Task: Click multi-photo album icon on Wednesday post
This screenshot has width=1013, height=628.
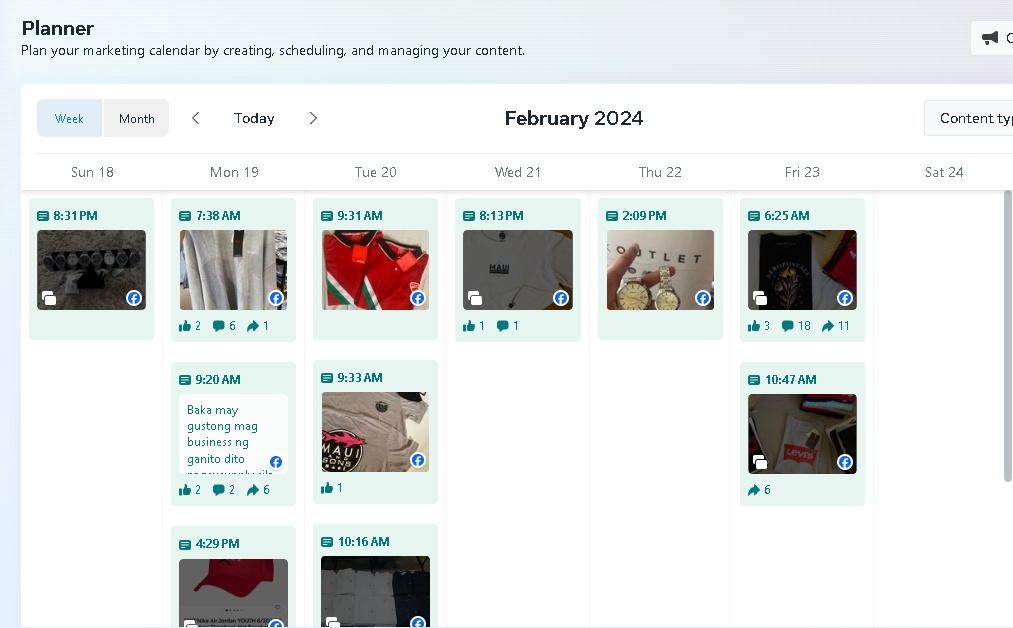Action: pyautogui.click(x=475, y=298)
